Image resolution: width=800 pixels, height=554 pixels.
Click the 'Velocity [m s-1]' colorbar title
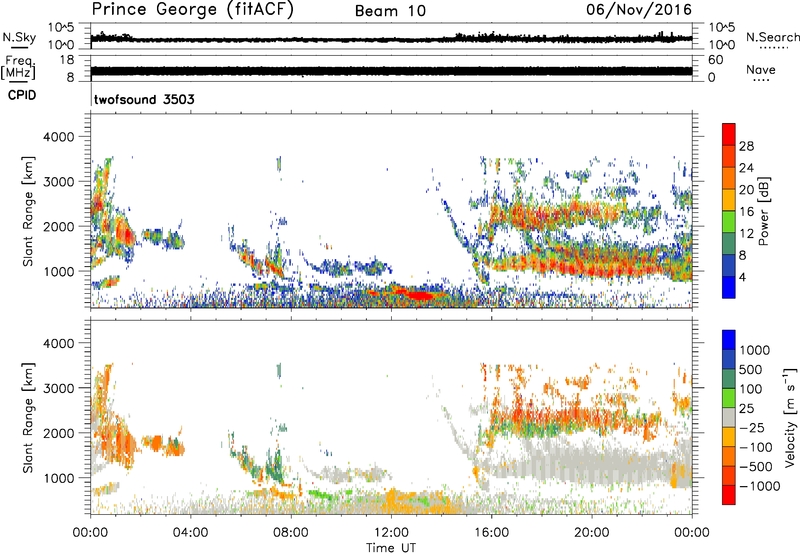point(790,417)
